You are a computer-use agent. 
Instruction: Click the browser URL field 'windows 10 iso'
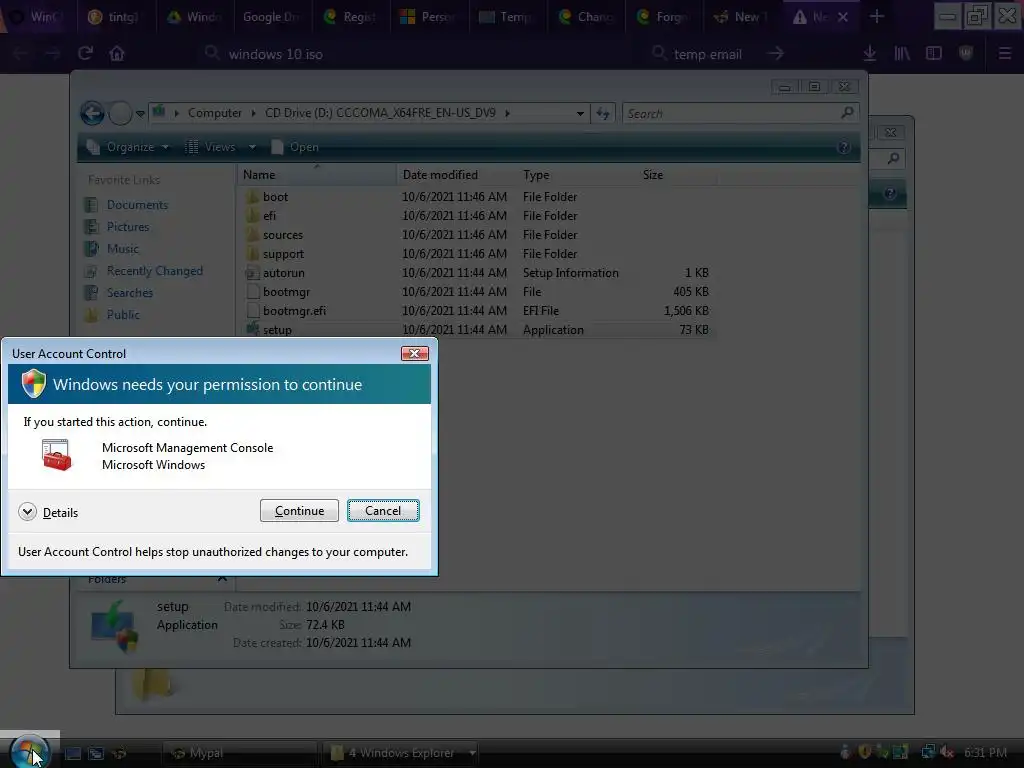418,54
